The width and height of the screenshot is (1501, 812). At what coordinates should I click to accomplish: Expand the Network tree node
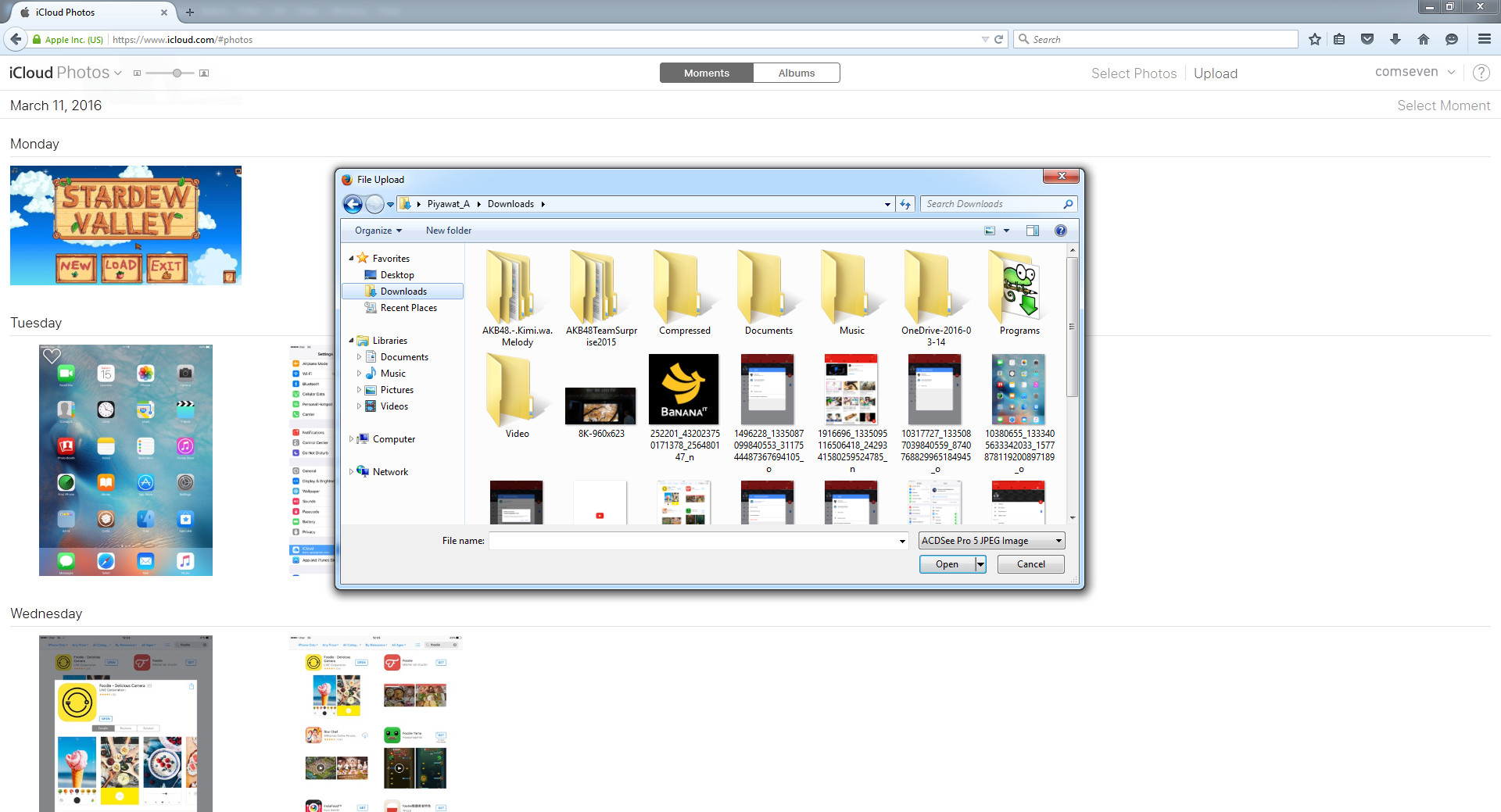tap(351, 472)
